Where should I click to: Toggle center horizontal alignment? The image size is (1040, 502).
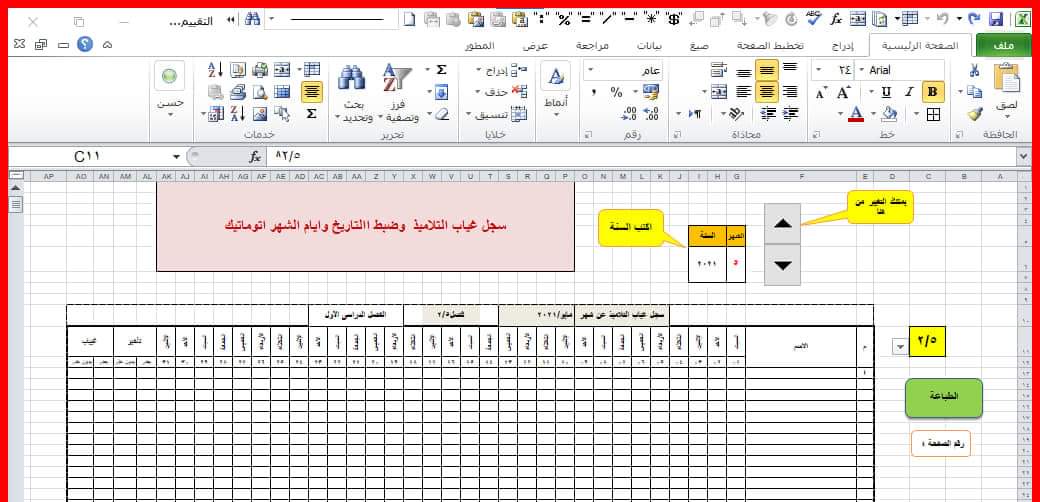[767, 92]
